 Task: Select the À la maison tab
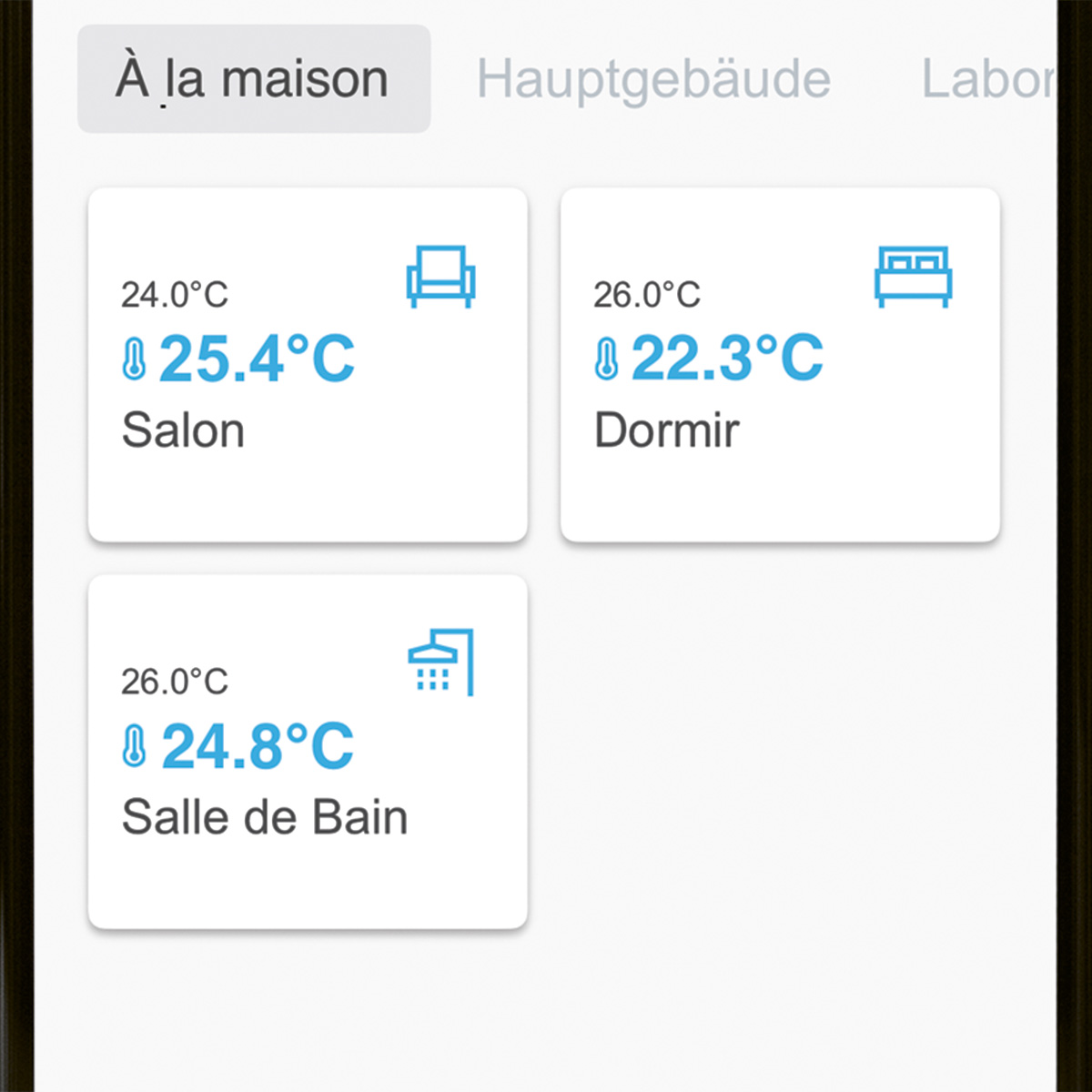[254, 79]
